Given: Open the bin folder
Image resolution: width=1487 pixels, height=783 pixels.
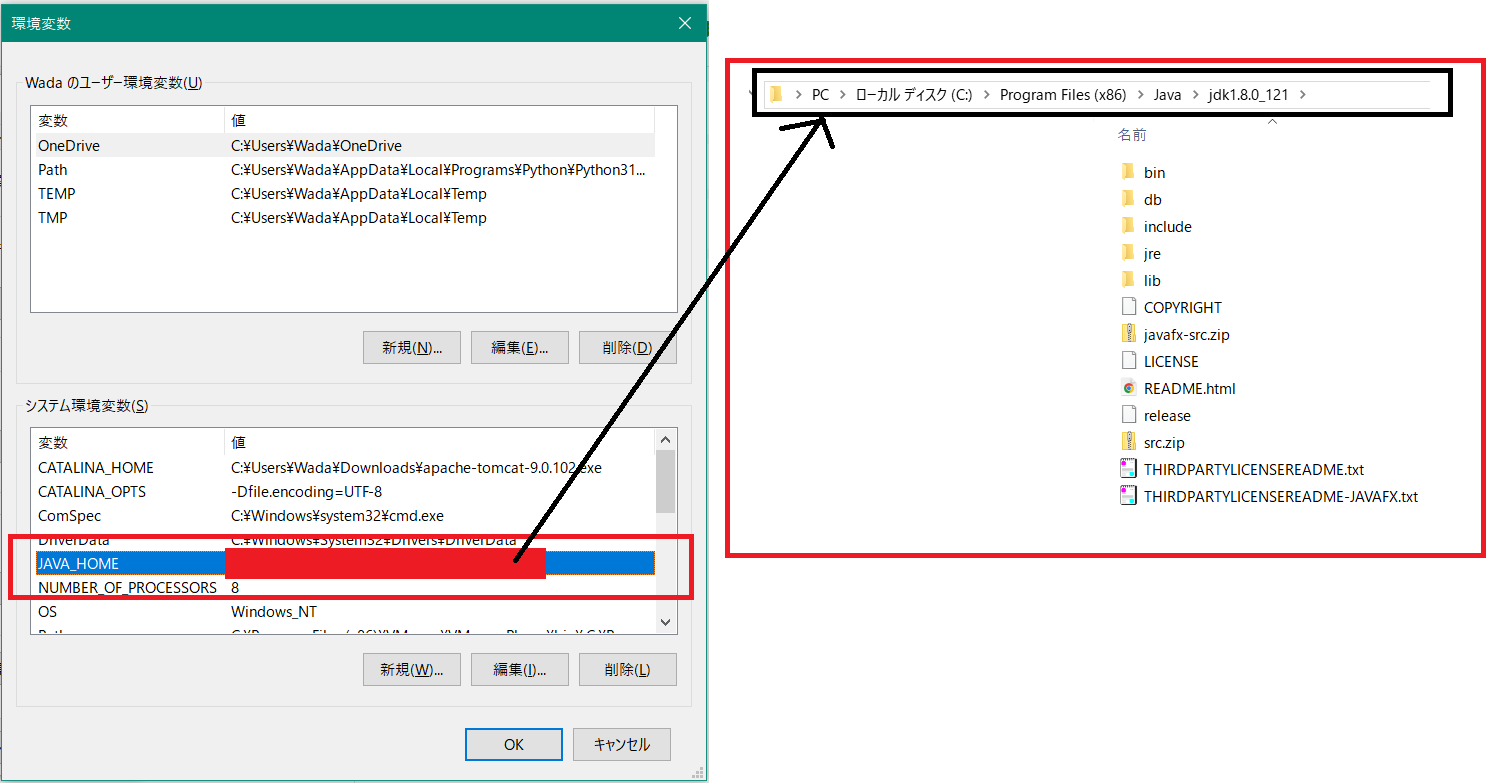Looking at the screenshot, I should (x=1154, y=172).
